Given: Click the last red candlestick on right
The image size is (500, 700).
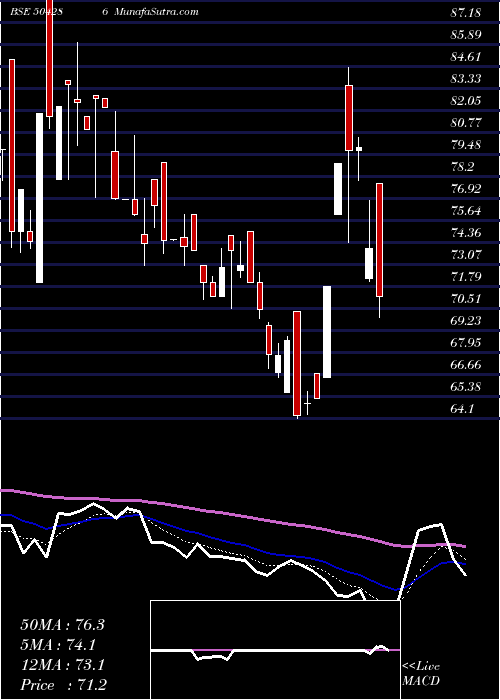Looking at the screenshot, I should 379,240.
